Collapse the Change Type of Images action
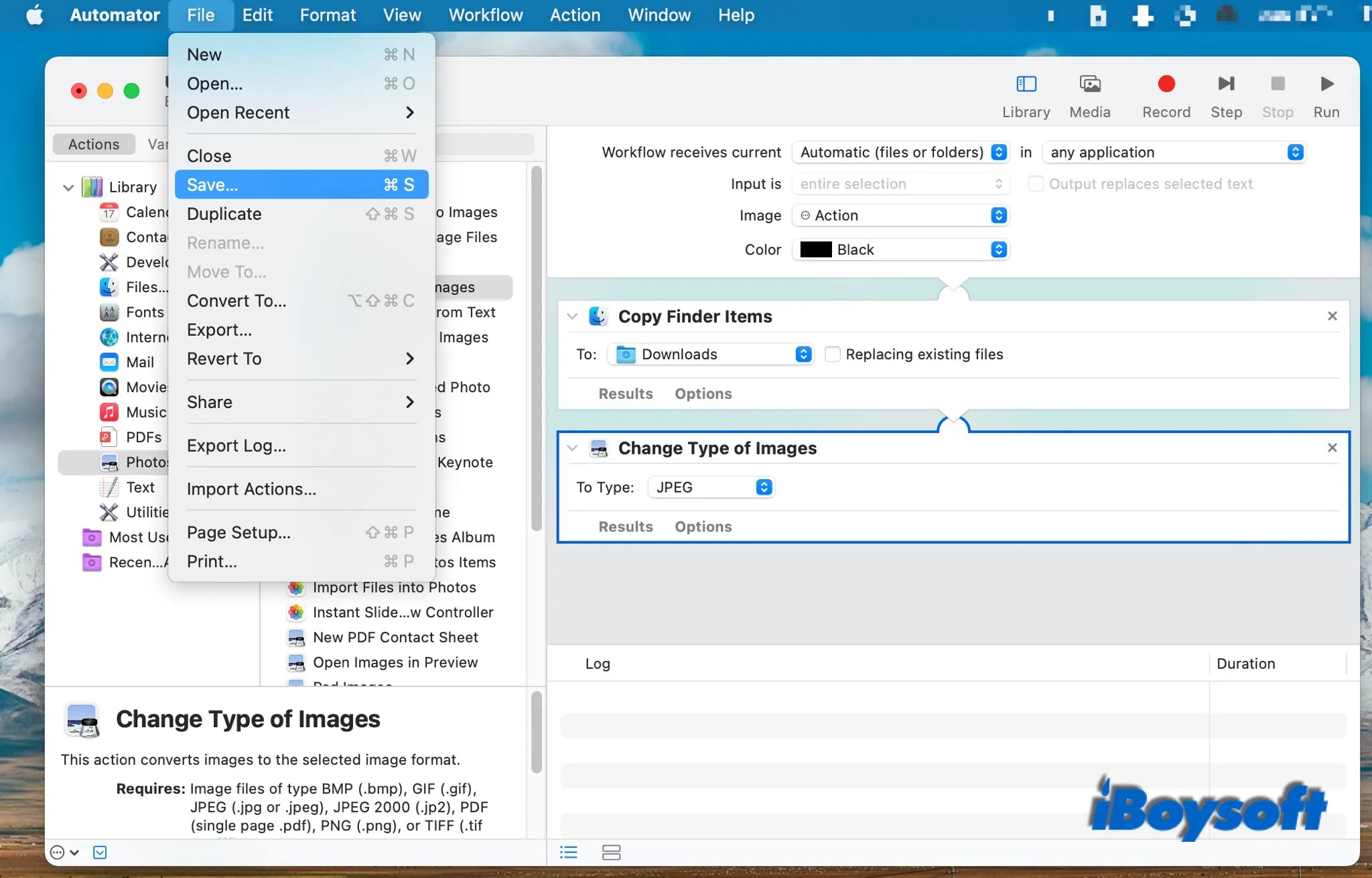 [573, 448]
